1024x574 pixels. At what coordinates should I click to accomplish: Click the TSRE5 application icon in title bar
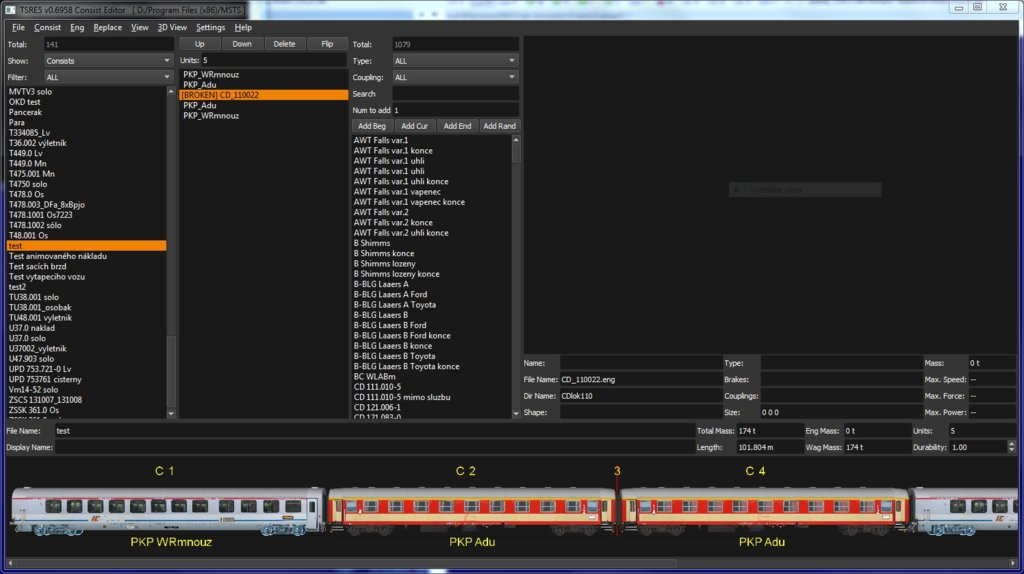point(9,7)
